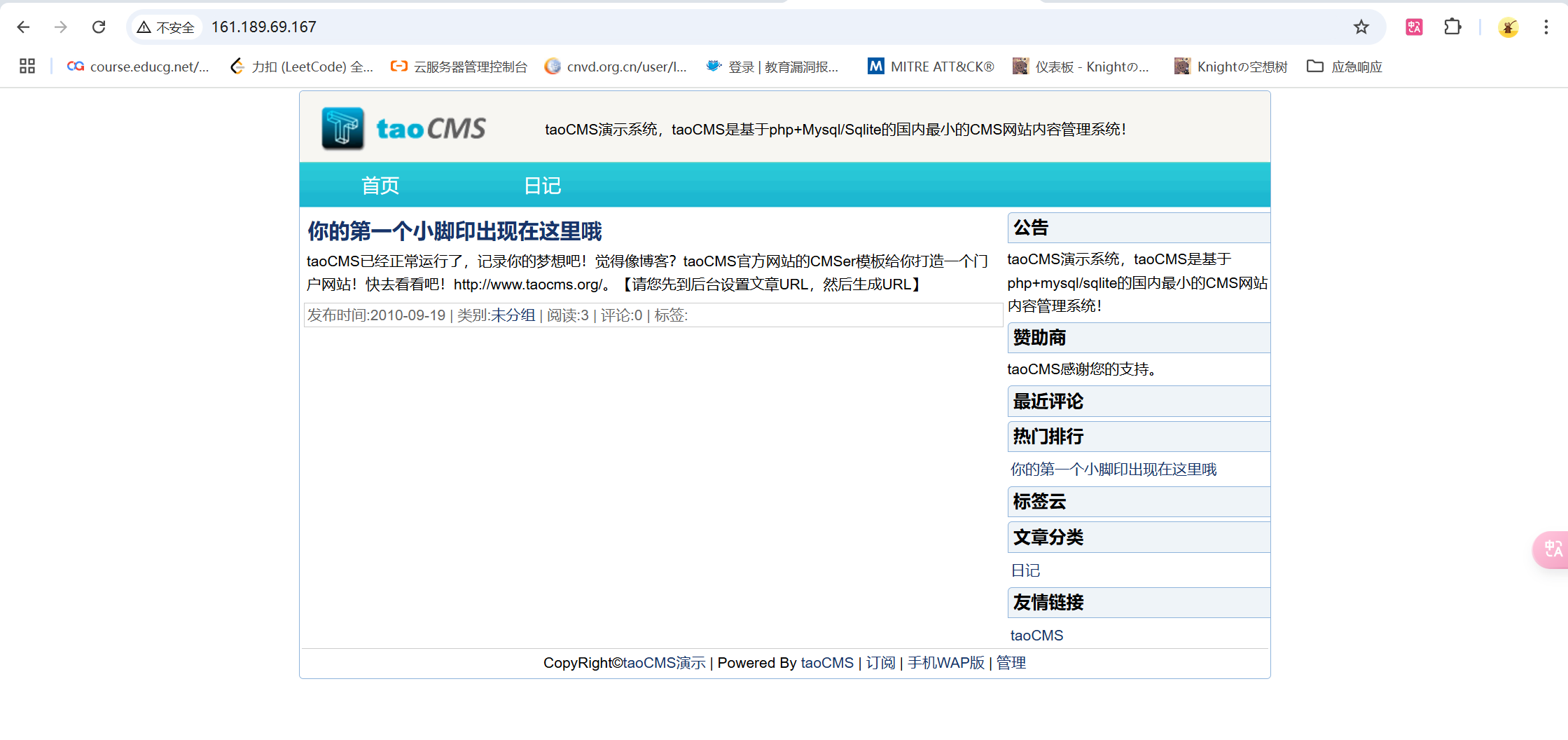Select the 日记 navigation tab
The height and width of the screenshot is (740, 1568).
click(x=543, y=186)
